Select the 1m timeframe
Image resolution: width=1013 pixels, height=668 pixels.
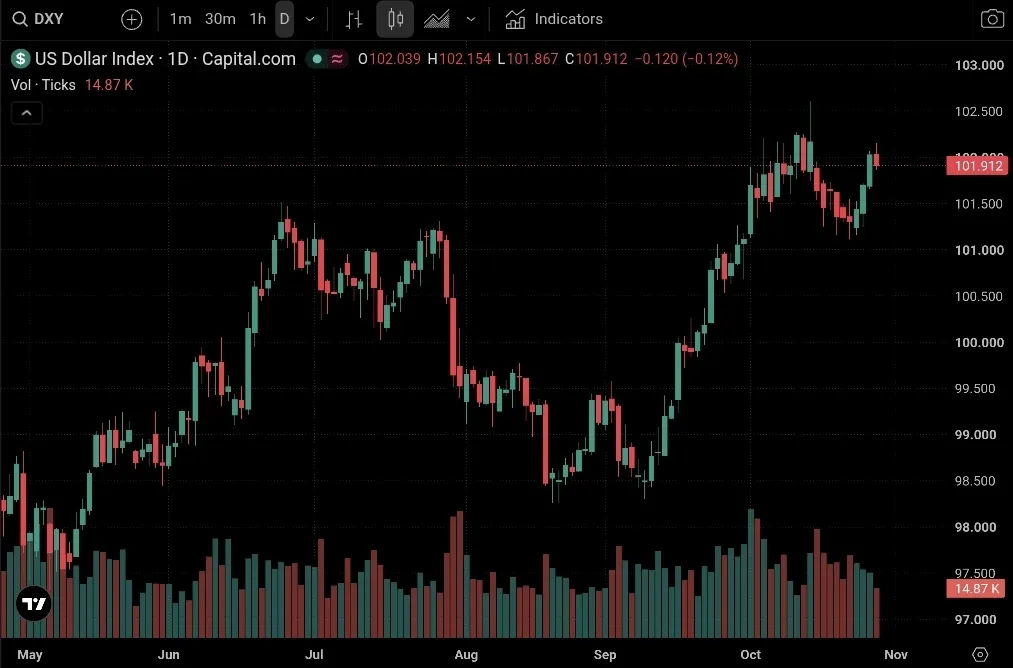point(180,19)
